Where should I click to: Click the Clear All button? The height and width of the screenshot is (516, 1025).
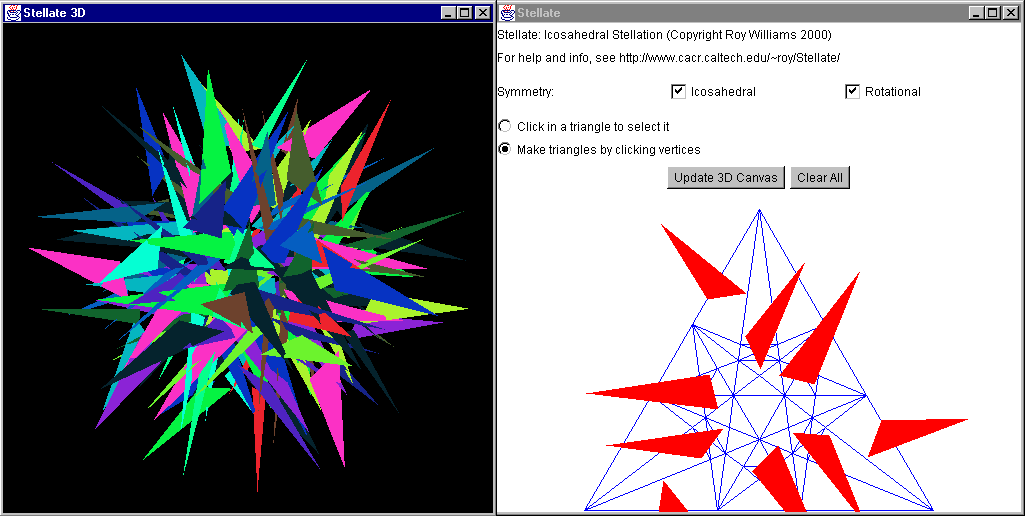click(820, 177)
